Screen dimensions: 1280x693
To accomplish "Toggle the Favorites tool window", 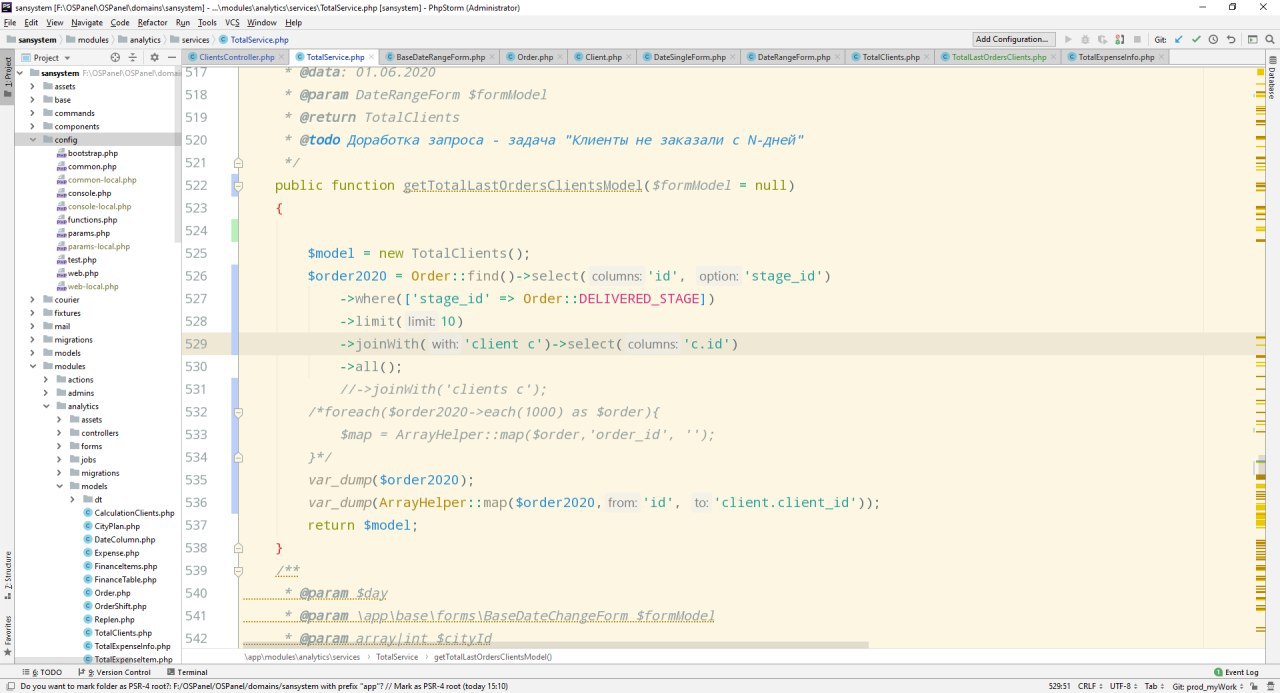I will (x=7, y=636).
